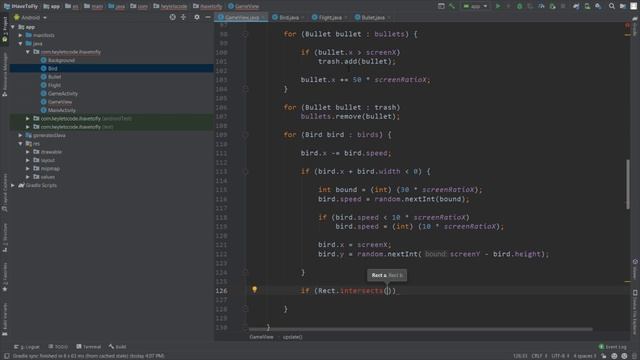Open the Logcat tool window tab
The image size is (640, 360).
[x=27, y=347]
